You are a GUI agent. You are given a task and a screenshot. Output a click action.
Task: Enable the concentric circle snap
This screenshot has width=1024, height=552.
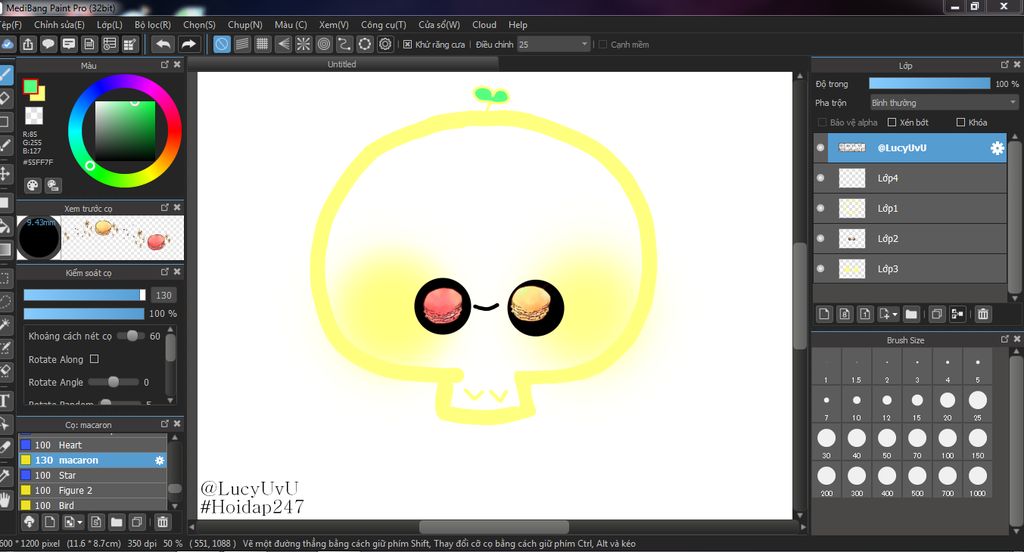click(x=324, y=44)
